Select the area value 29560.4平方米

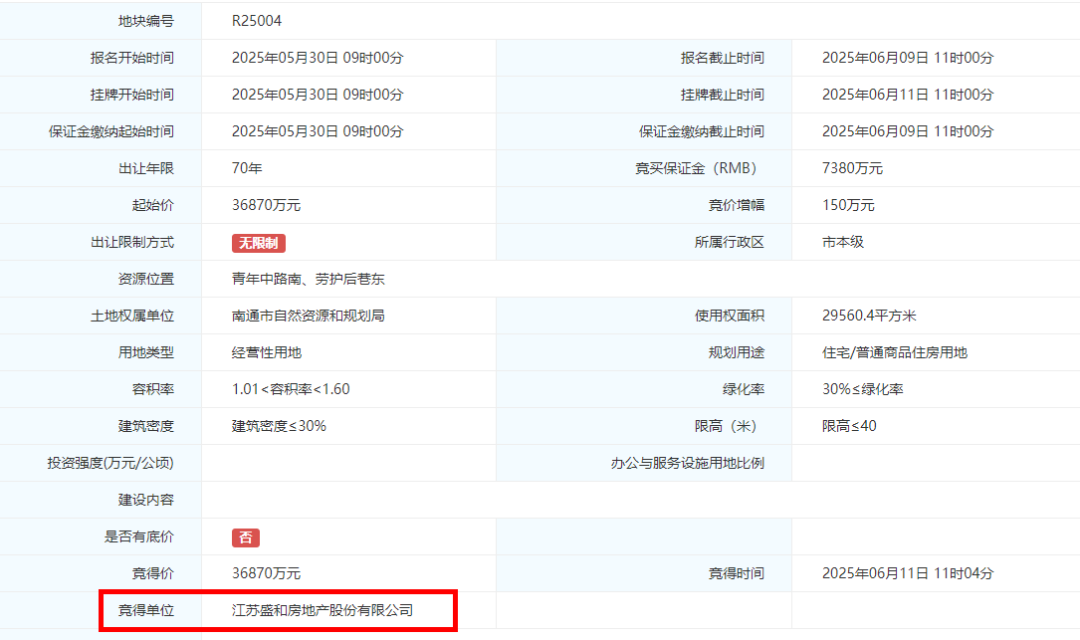coord(869,316)
